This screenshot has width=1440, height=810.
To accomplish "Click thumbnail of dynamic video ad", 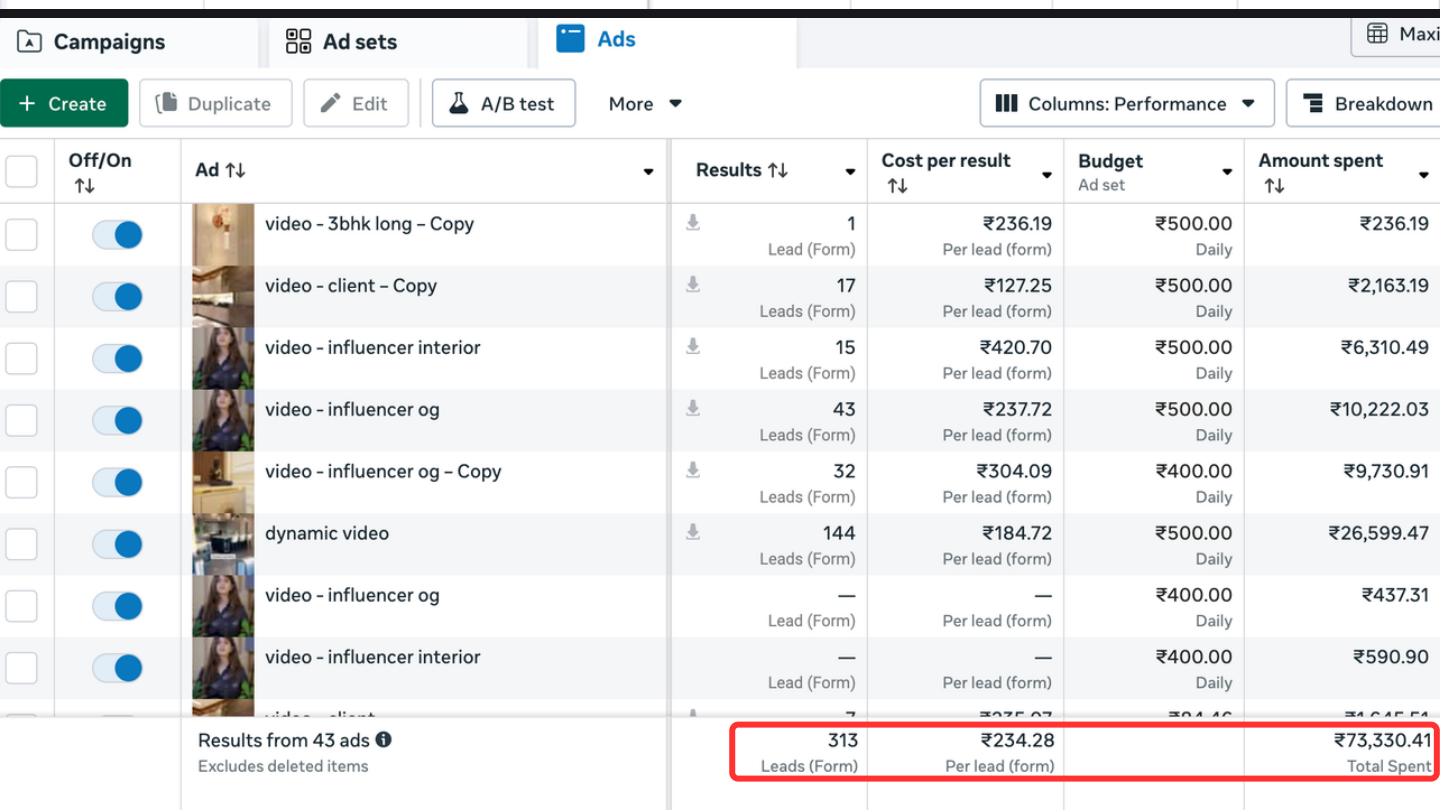I will tap(223, 545).
